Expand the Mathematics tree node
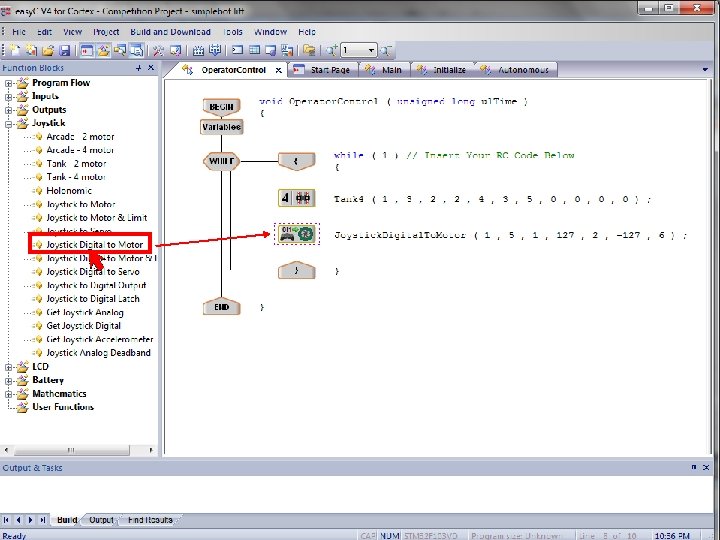Screen dimensions: 720x540 coord(8,394)
